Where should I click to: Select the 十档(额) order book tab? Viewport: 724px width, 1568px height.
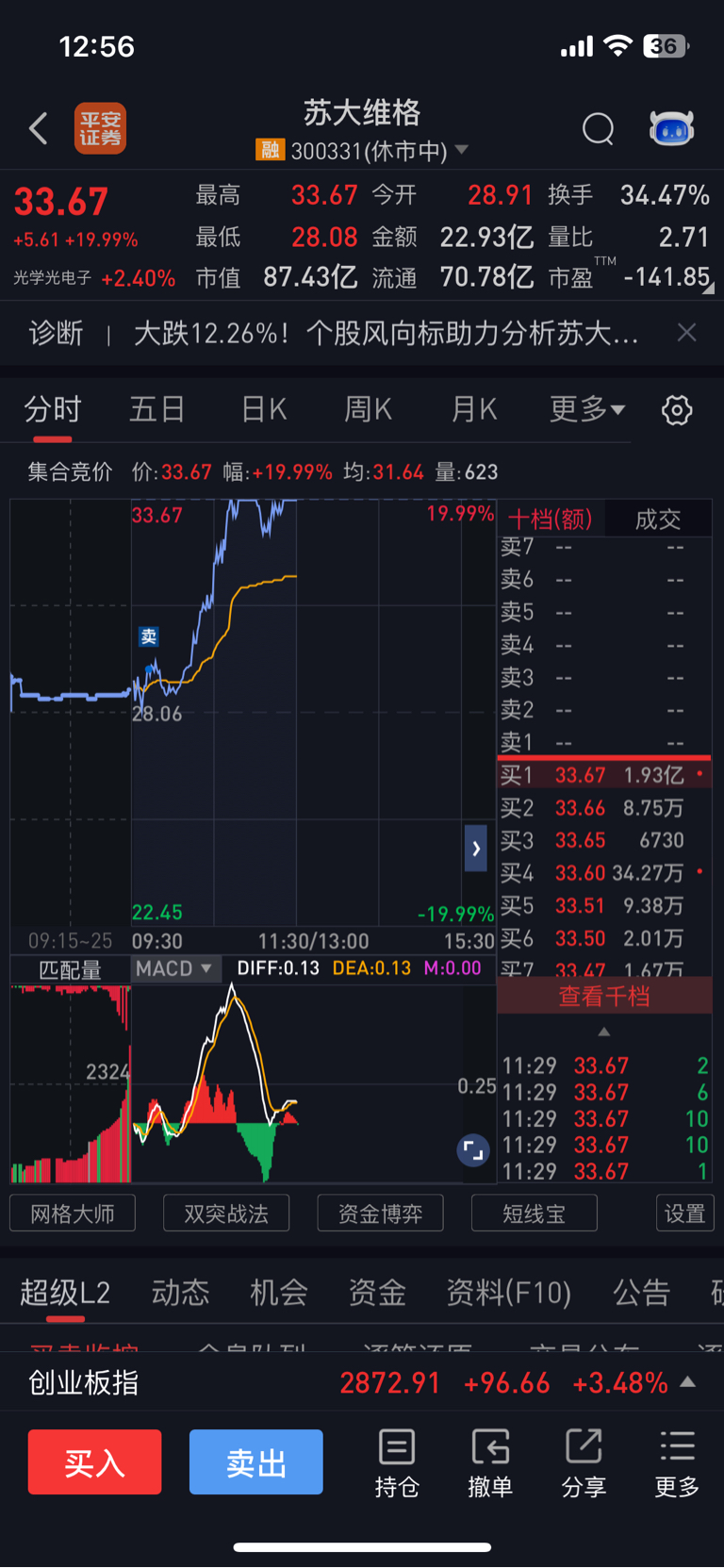tap(551, 519)
